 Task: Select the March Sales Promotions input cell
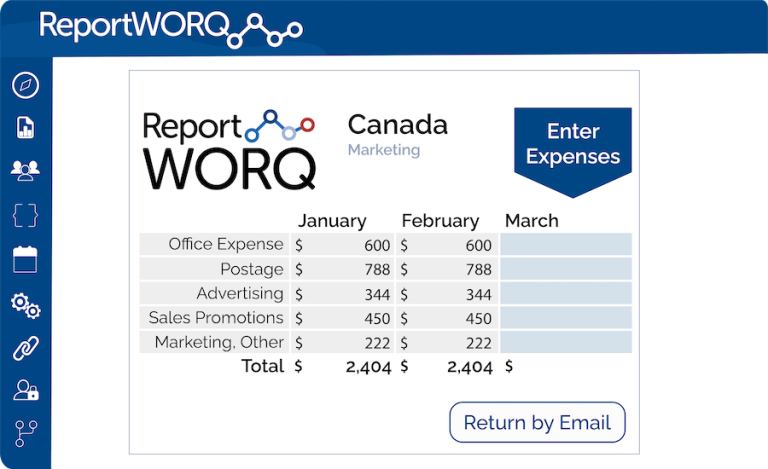tap(566, 318)
